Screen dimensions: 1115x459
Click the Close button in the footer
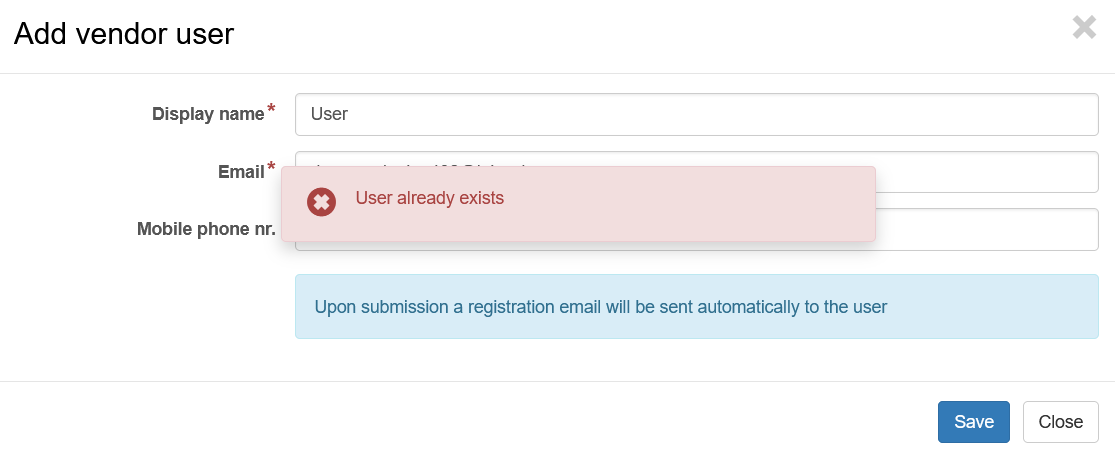1060,422
